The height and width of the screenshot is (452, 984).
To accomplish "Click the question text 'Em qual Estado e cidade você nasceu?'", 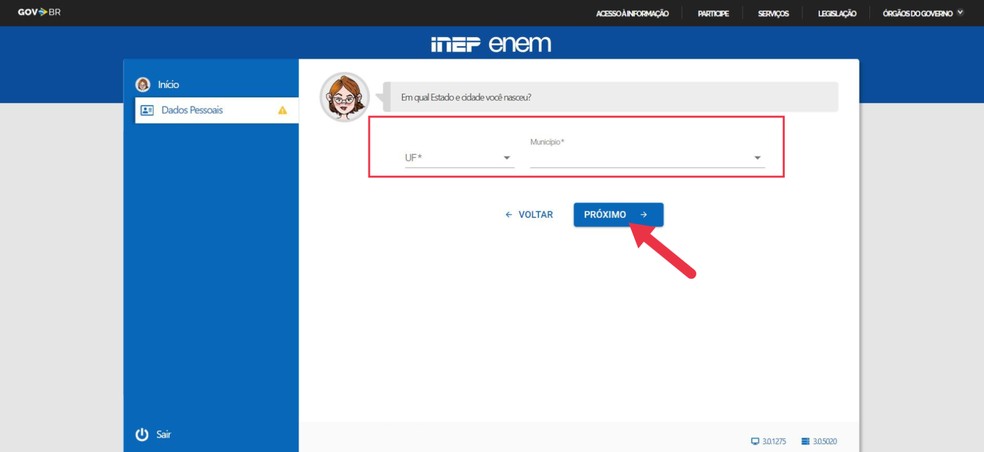I will pos(466,98).
